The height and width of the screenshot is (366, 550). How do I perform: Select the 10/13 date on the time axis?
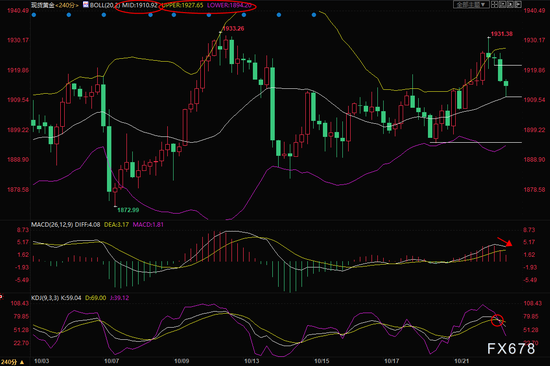251,361
